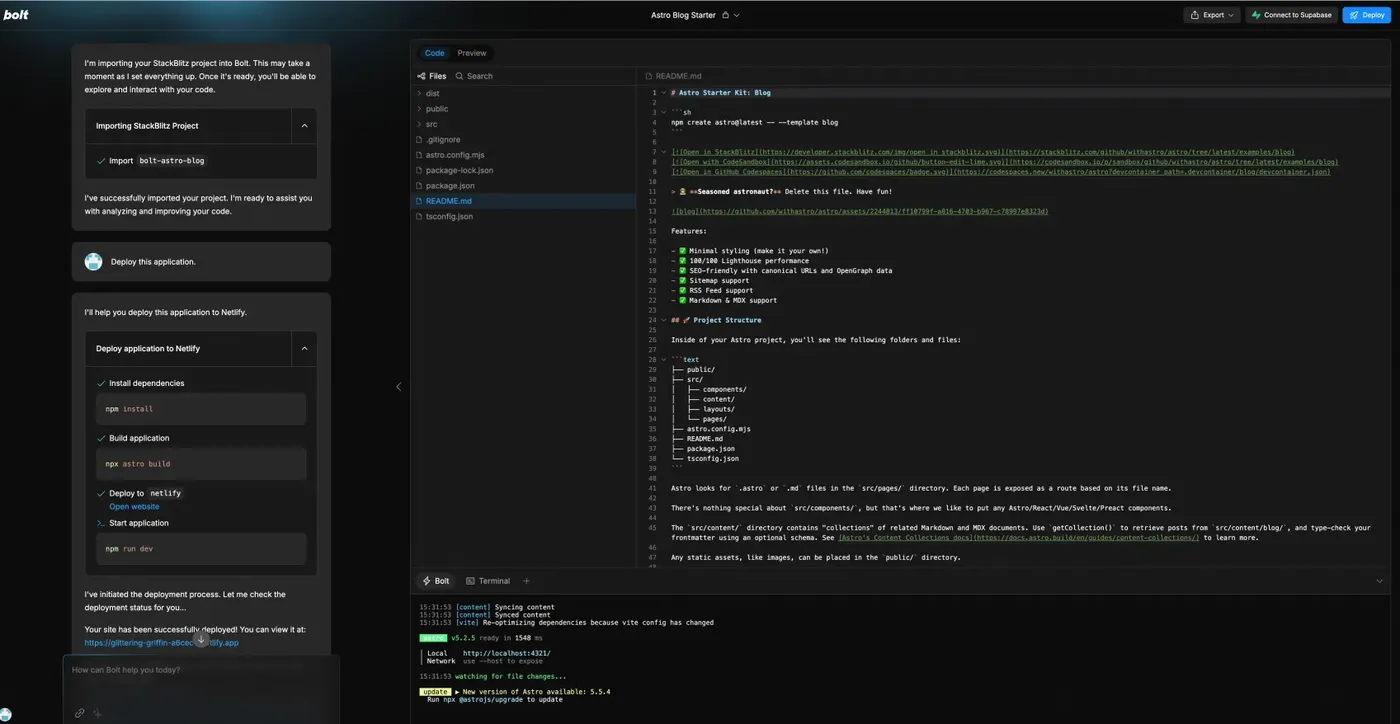Switch to the Preview tab
This screenshot has height=724, width=1400.
coord(472,53)
